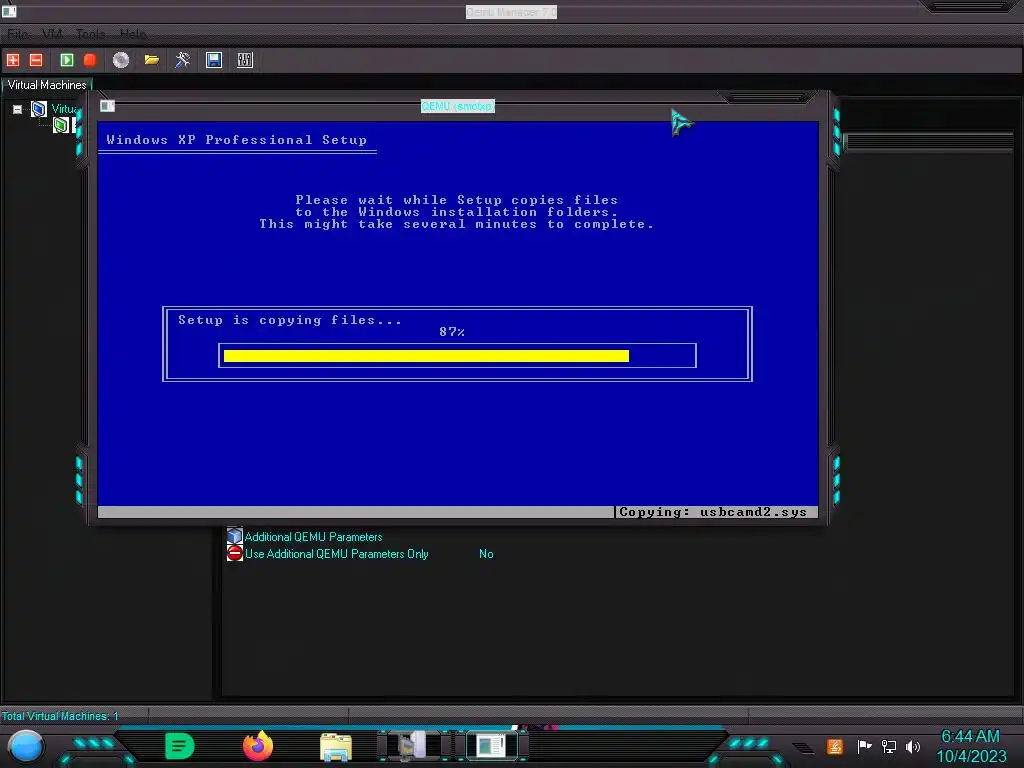Screen dimensions: 1024x768
Task: Click 'Total Virtual Machines: 1' status text
Action: pyautogui.click(x=60, y=716)
